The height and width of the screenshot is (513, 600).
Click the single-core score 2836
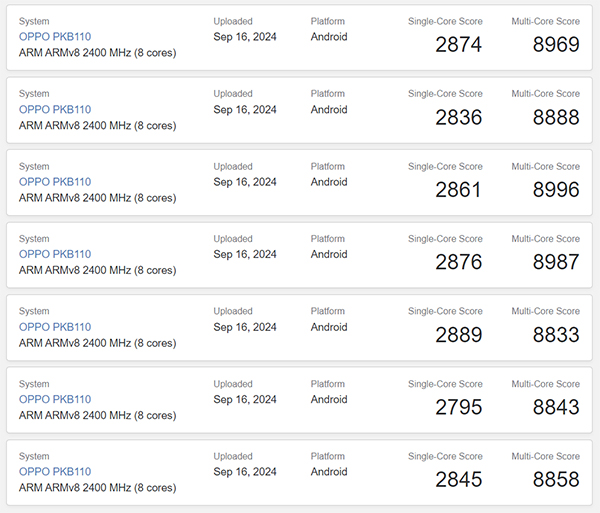[459, 117]
